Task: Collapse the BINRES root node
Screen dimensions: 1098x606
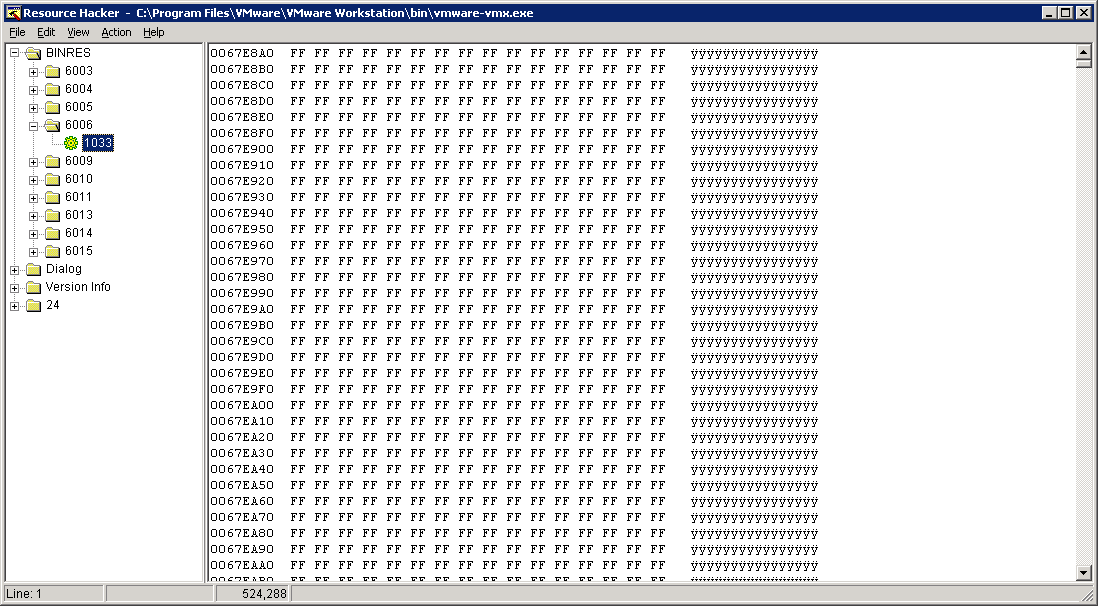Action: (x=14, y=53)
